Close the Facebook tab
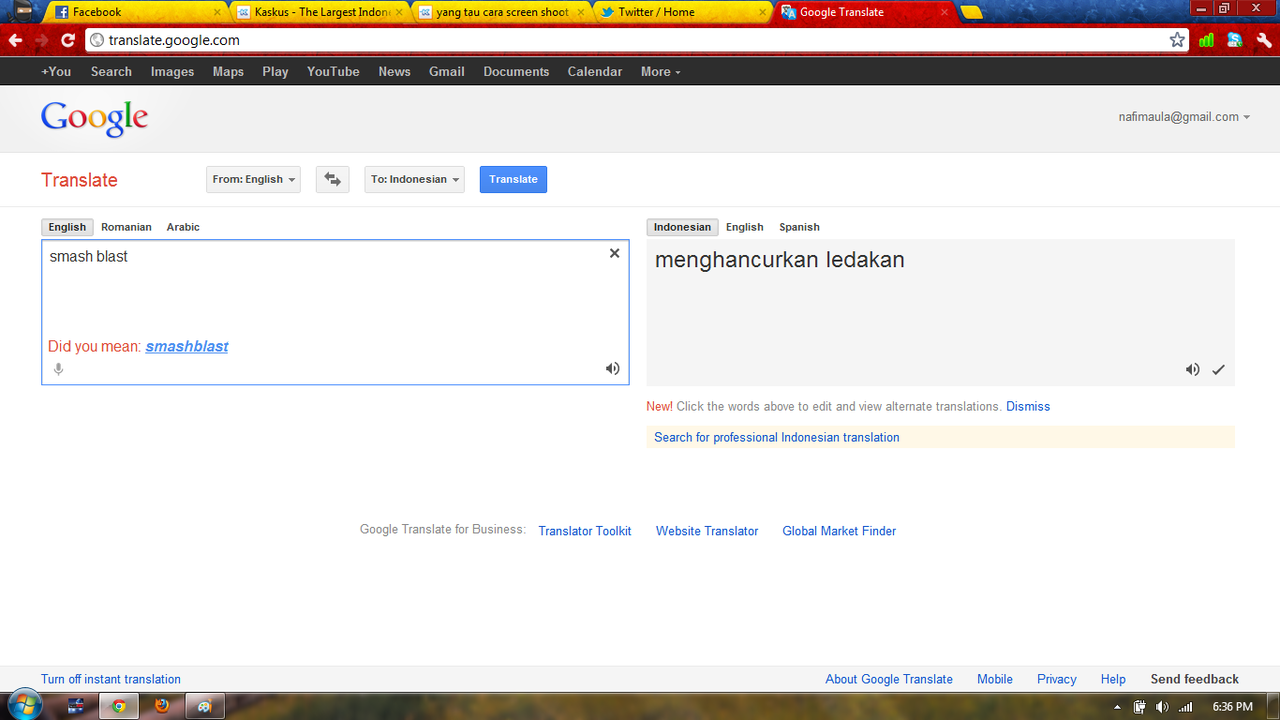Image resolution: width=1280 pixels, height=720 pixels. [x=217, y=12]
